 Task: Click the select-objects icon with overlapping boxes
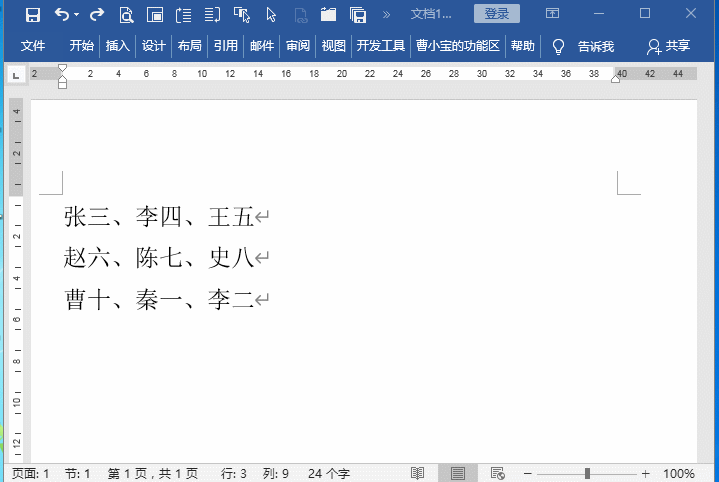tap(242, 15)
